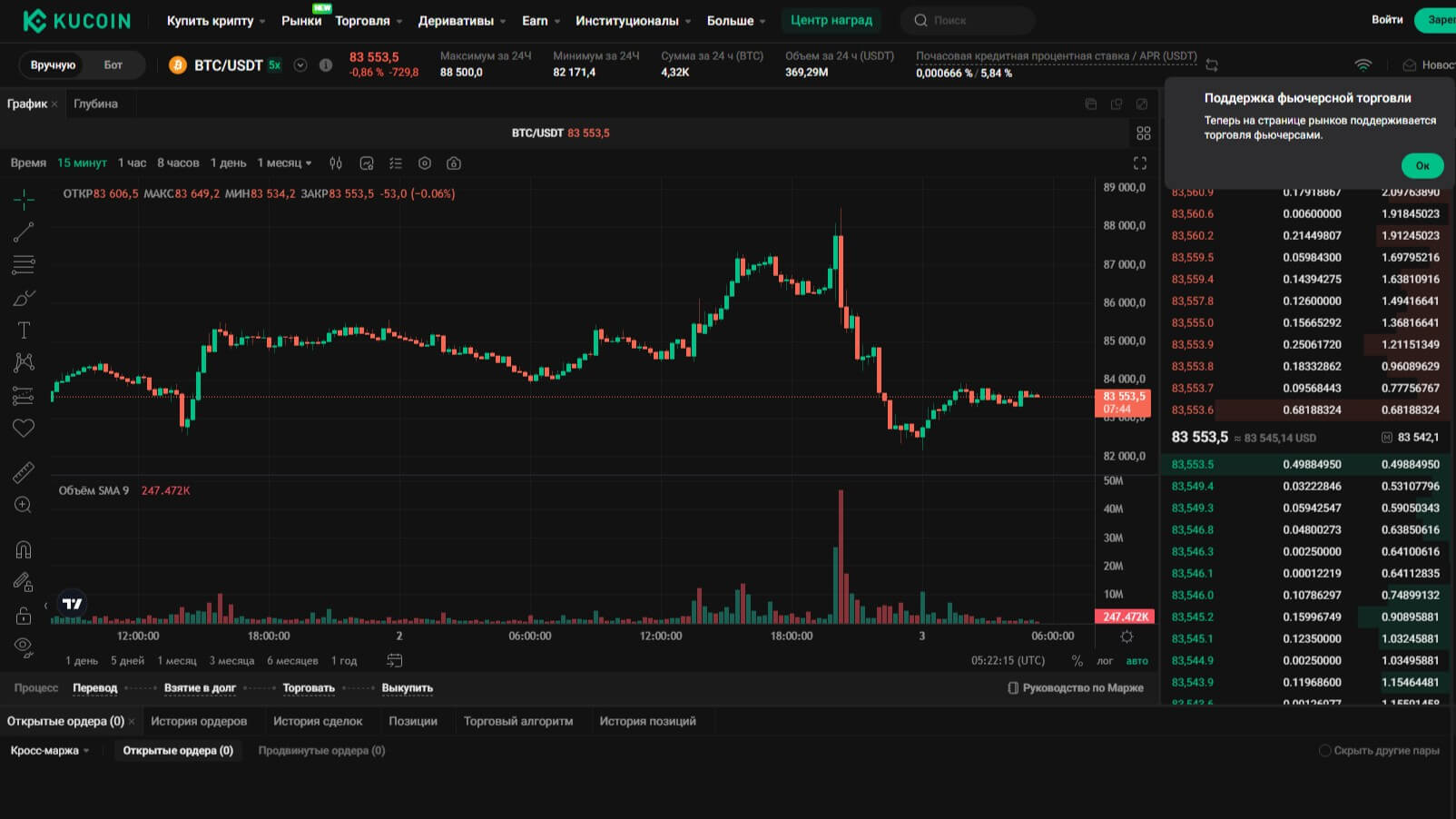Open the chart fullscreen mode icon
1456x819 pixels.
[1140, 163]
